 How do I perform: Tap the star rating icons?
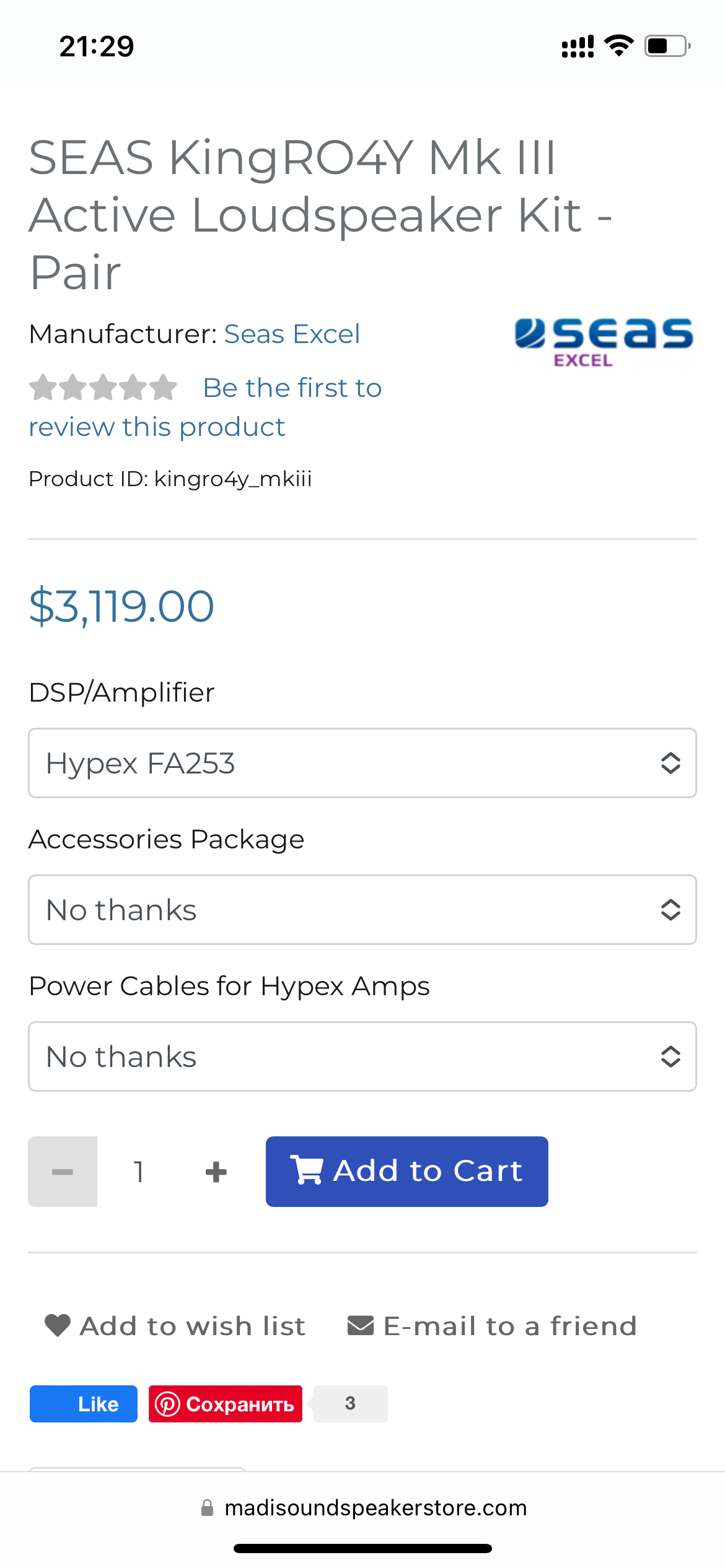pos(103,388)
